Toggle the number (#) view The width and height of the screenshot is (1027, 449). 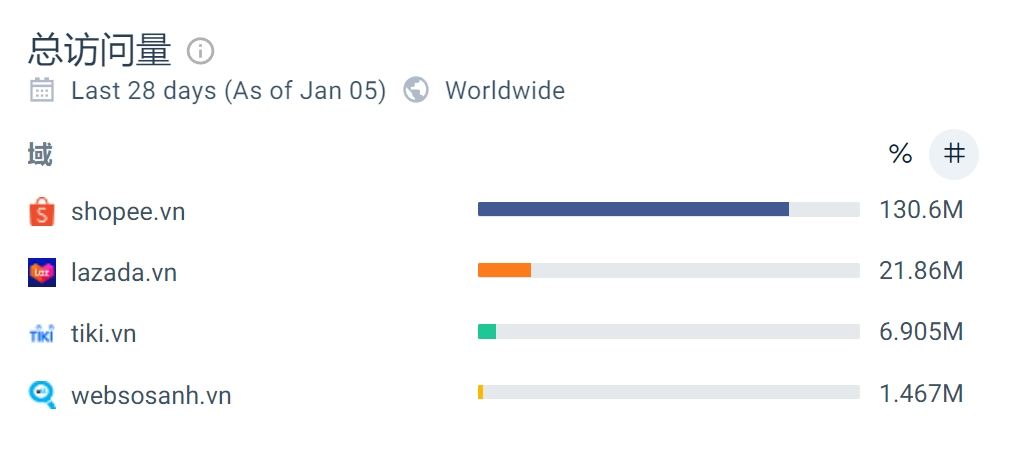954,154
